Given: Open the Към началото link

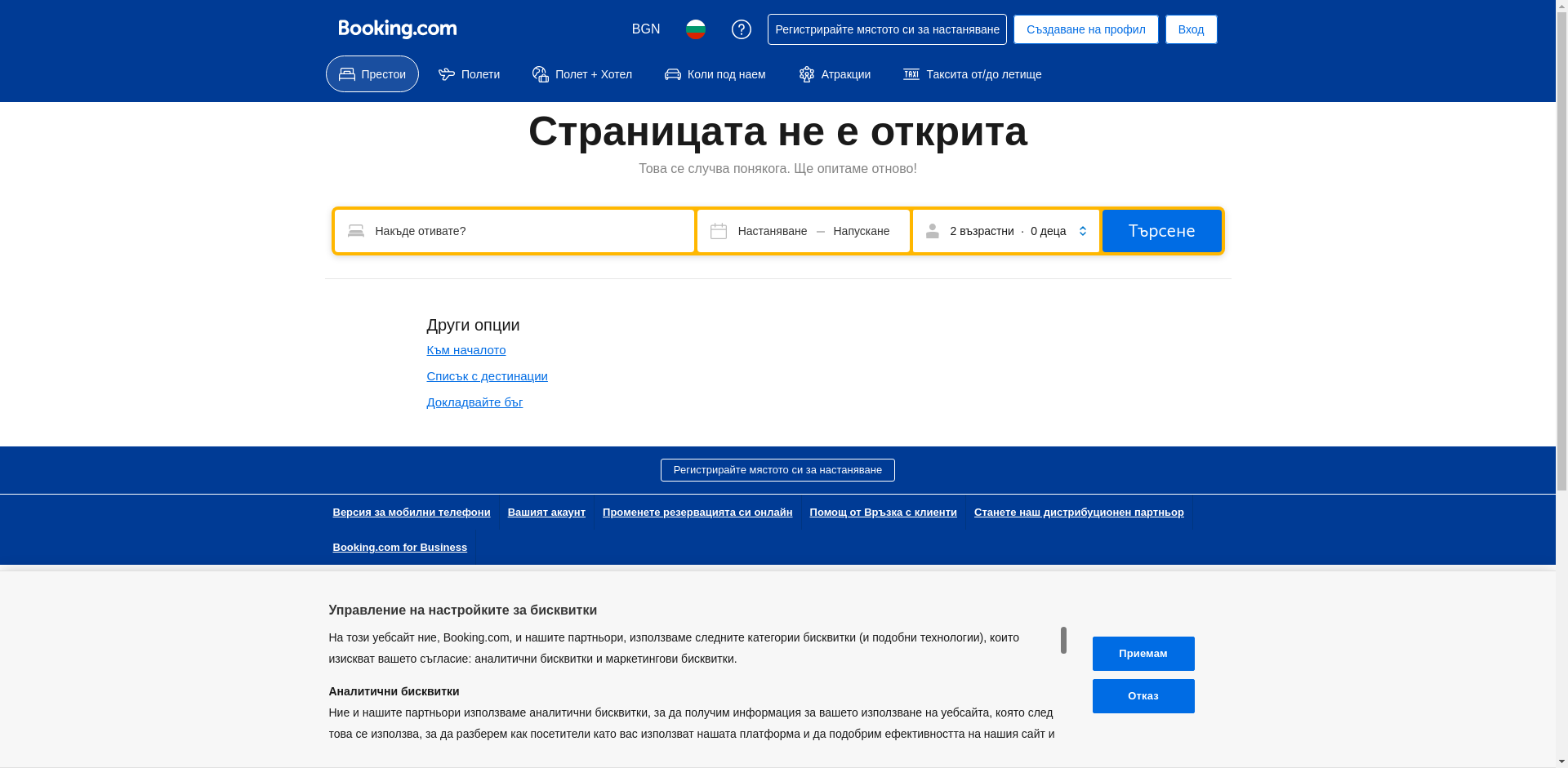Looking at the screenshot, I should click(x=465, y=350).
